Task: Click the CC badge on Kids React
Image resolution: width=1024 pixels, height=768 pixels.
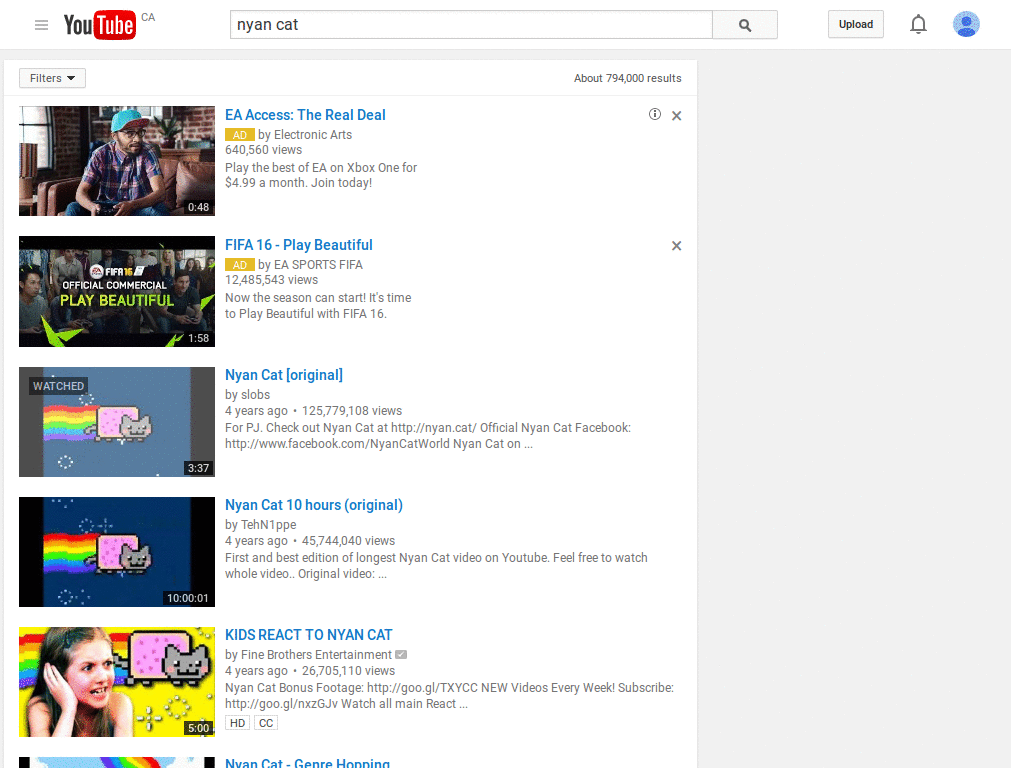Action: coord(266,723)
